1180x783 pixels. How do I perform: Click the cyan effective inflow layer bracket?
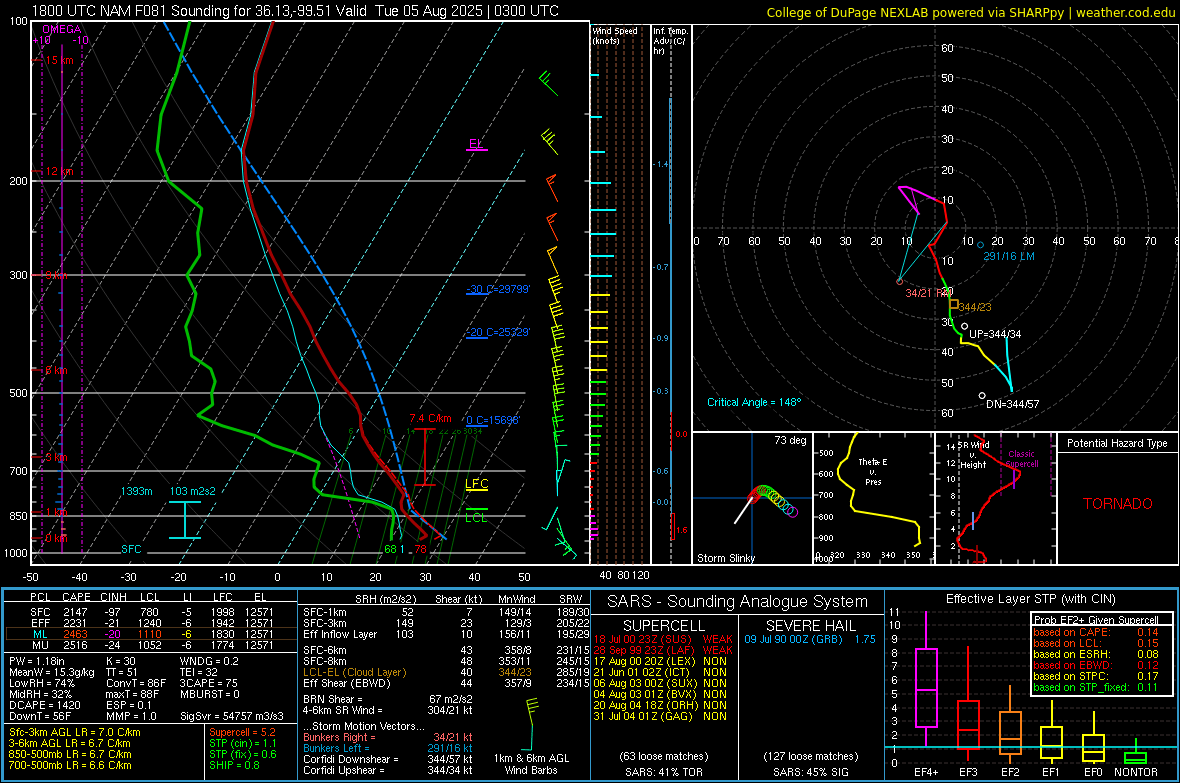coord(184,519)
